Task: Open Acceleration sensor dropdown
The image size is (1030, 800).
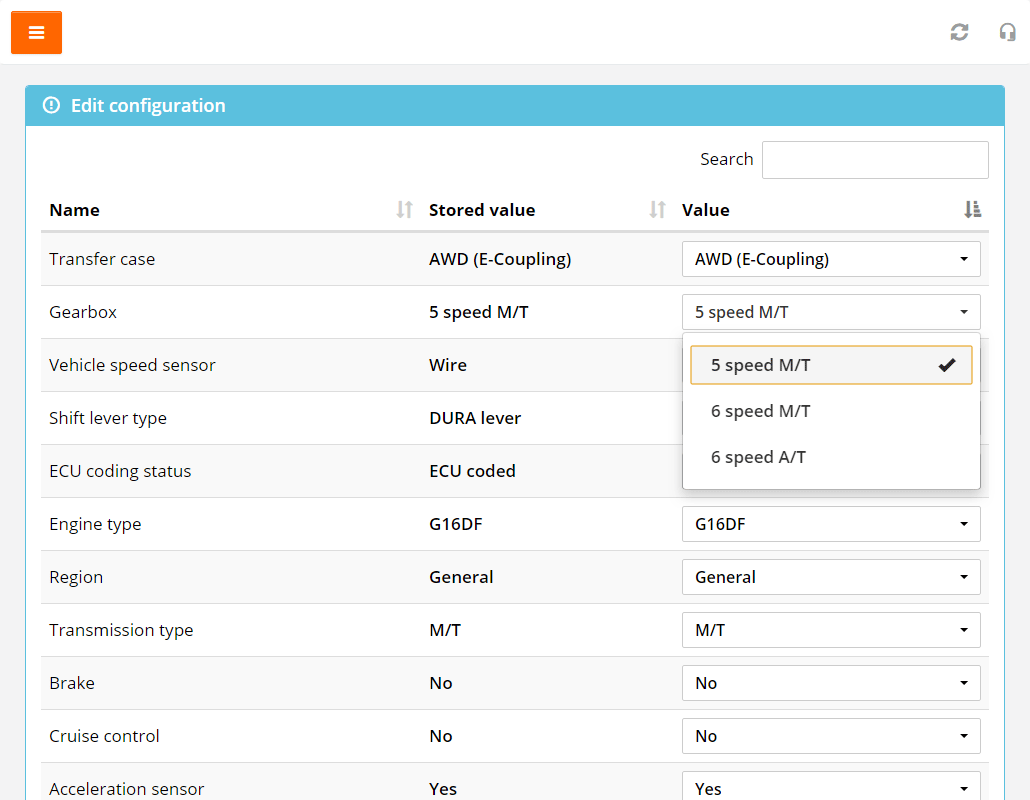Action: (x=830, y=787)
